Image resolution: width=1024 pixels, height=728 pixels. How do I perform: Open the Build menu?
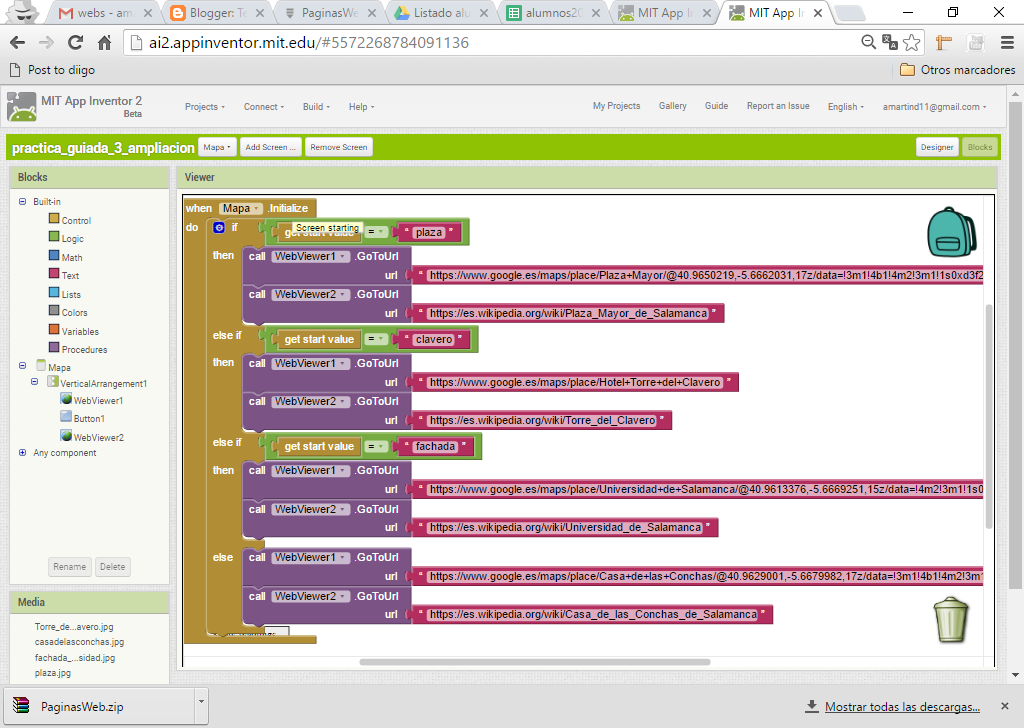[x=316, y=106]
